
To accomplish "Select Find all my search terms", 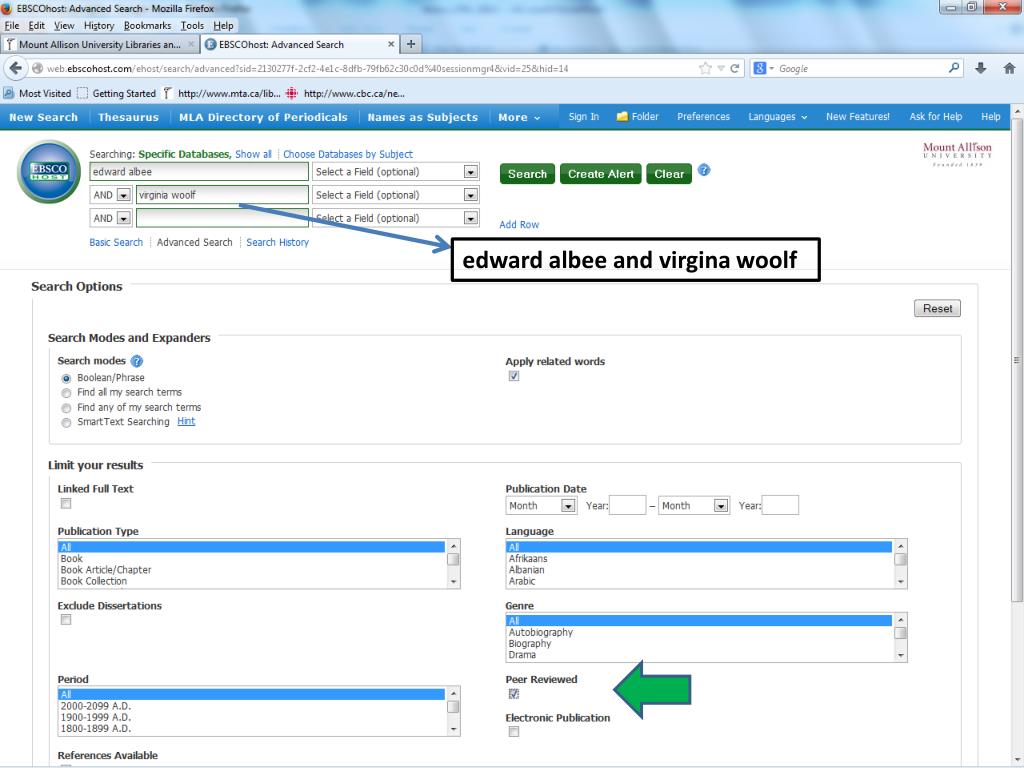I will point(66,393).
